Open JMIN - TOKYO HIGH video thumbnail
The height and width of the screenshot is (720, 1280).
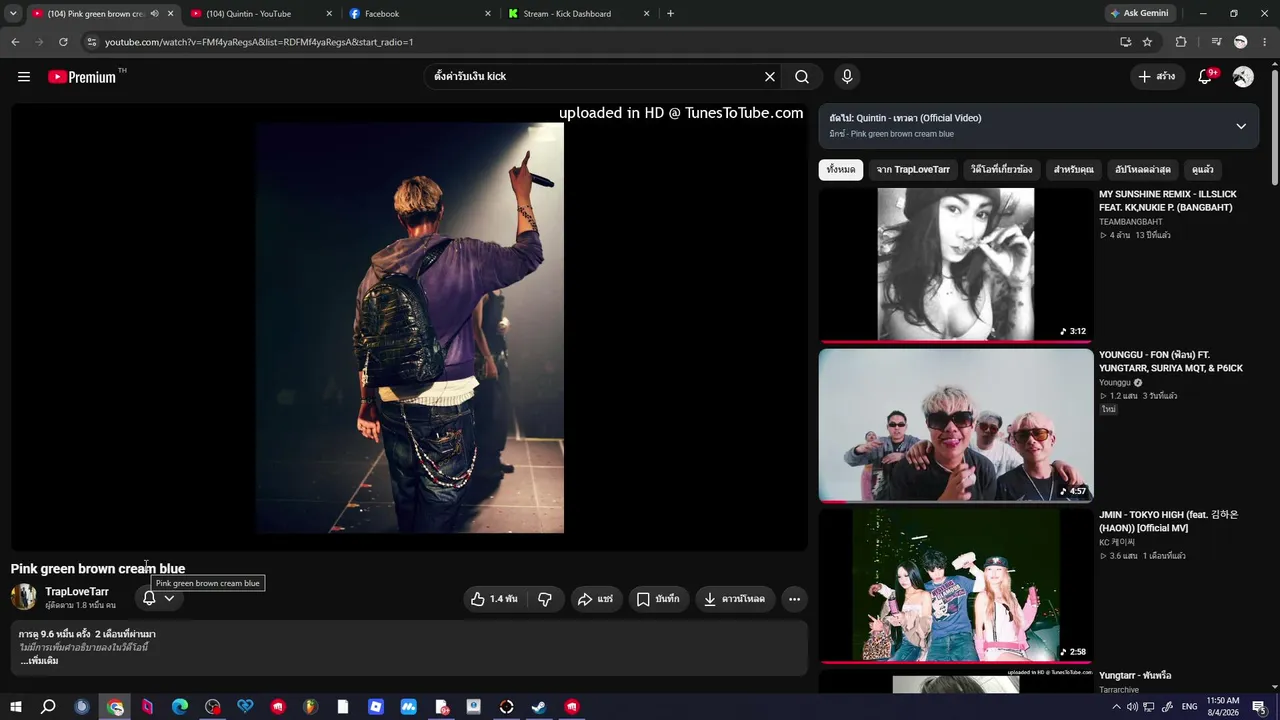point(956,586)
